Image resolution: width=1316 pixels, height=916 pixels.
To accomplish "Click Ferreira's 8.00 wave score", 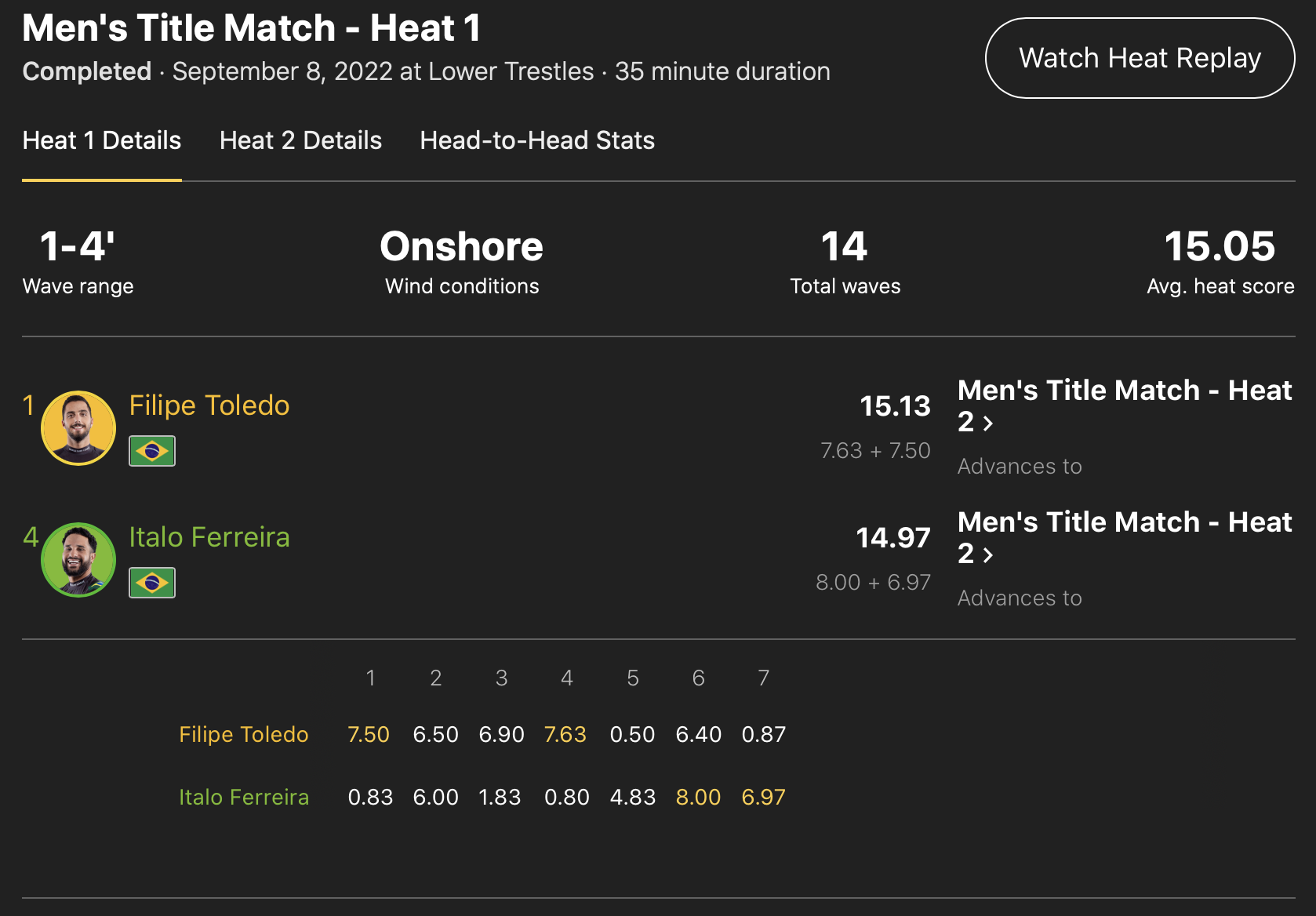I will point(698,797).
